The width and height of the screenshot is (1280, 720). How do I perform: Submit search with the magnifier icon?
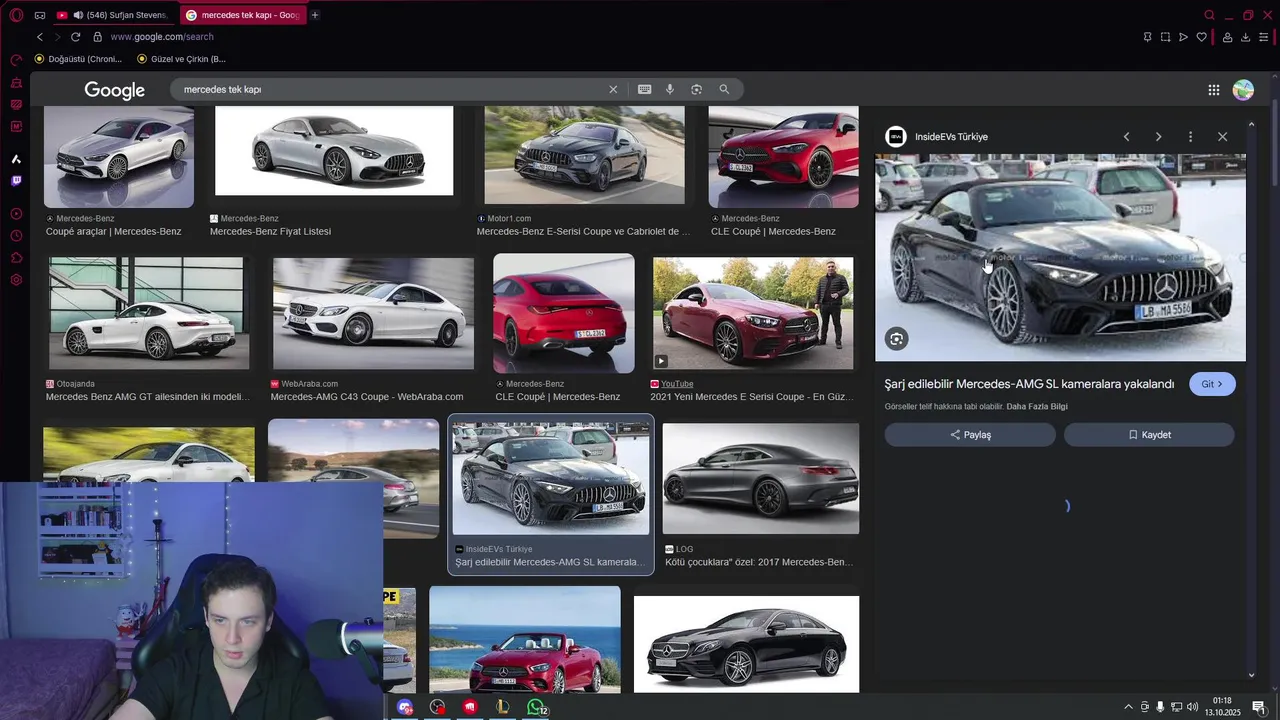coord(724,89)
